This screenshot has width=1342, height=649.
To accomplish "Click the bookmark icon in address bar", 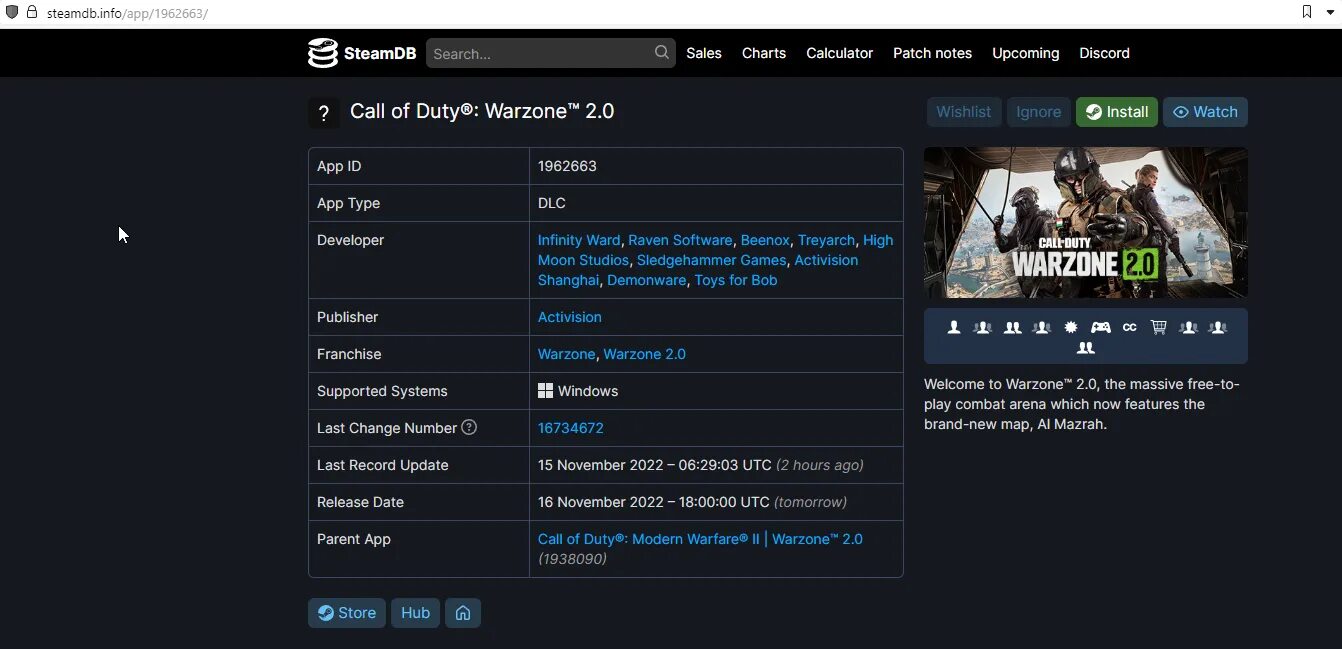I will pyautogui.click(x=1307, y=12).
